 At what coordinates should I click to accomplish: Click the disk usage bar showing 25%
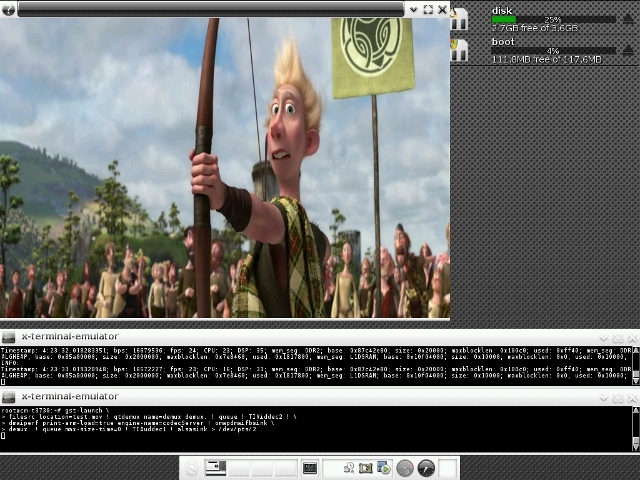point(553,19)
